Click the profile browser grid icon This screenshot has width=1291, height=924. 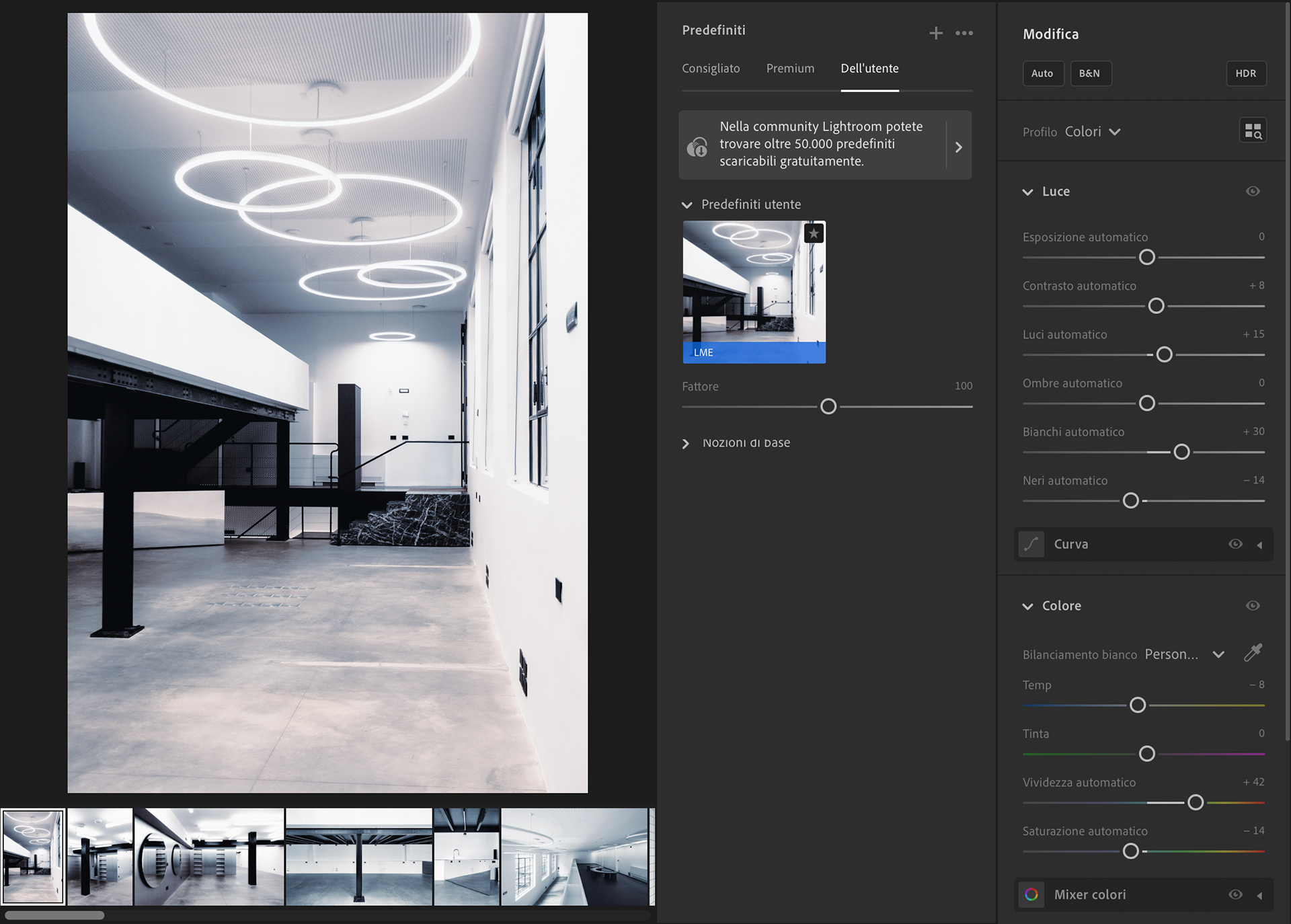point(1253,131)
